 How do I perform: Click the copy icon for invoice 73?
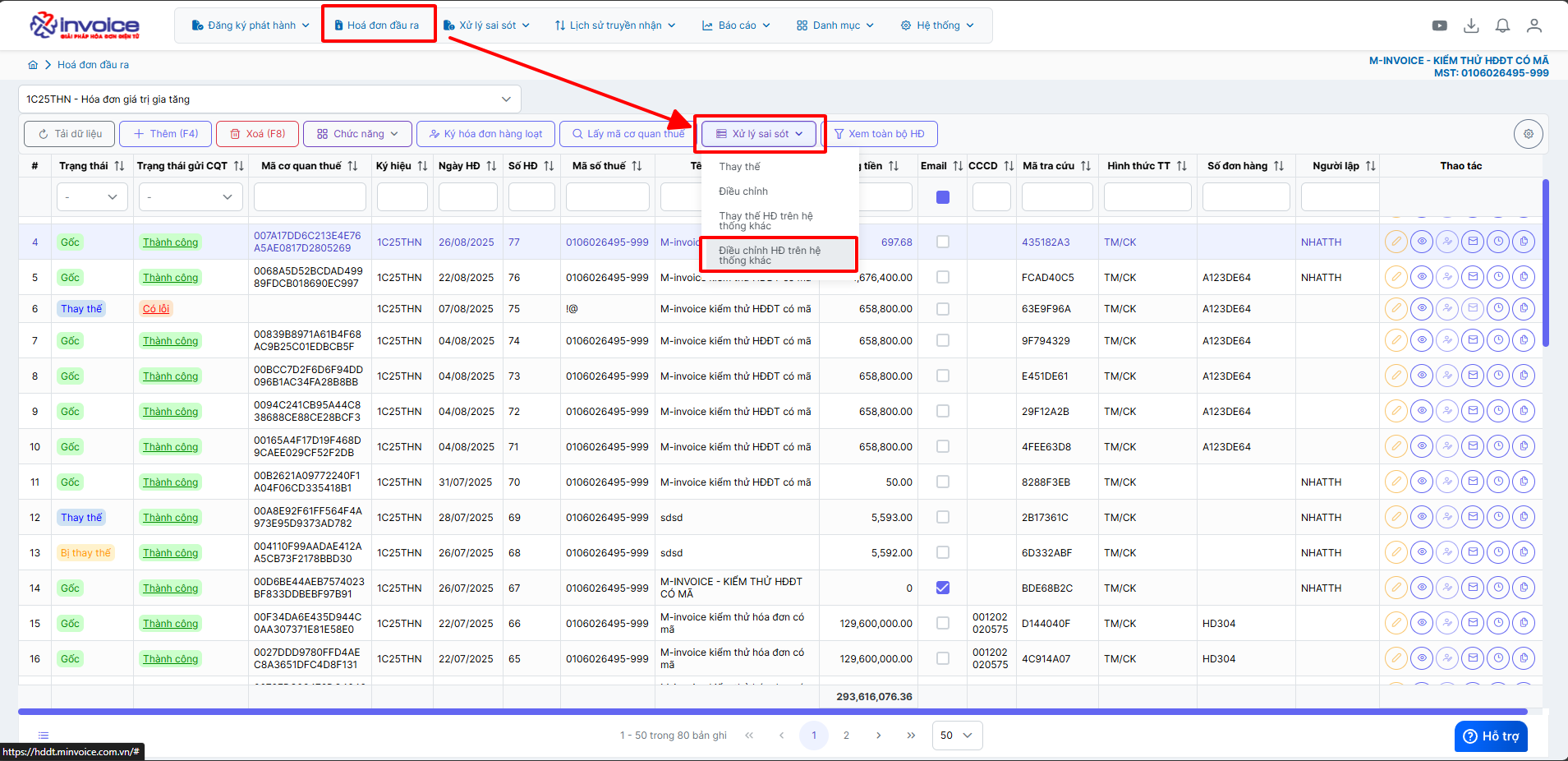[1524, 376]
